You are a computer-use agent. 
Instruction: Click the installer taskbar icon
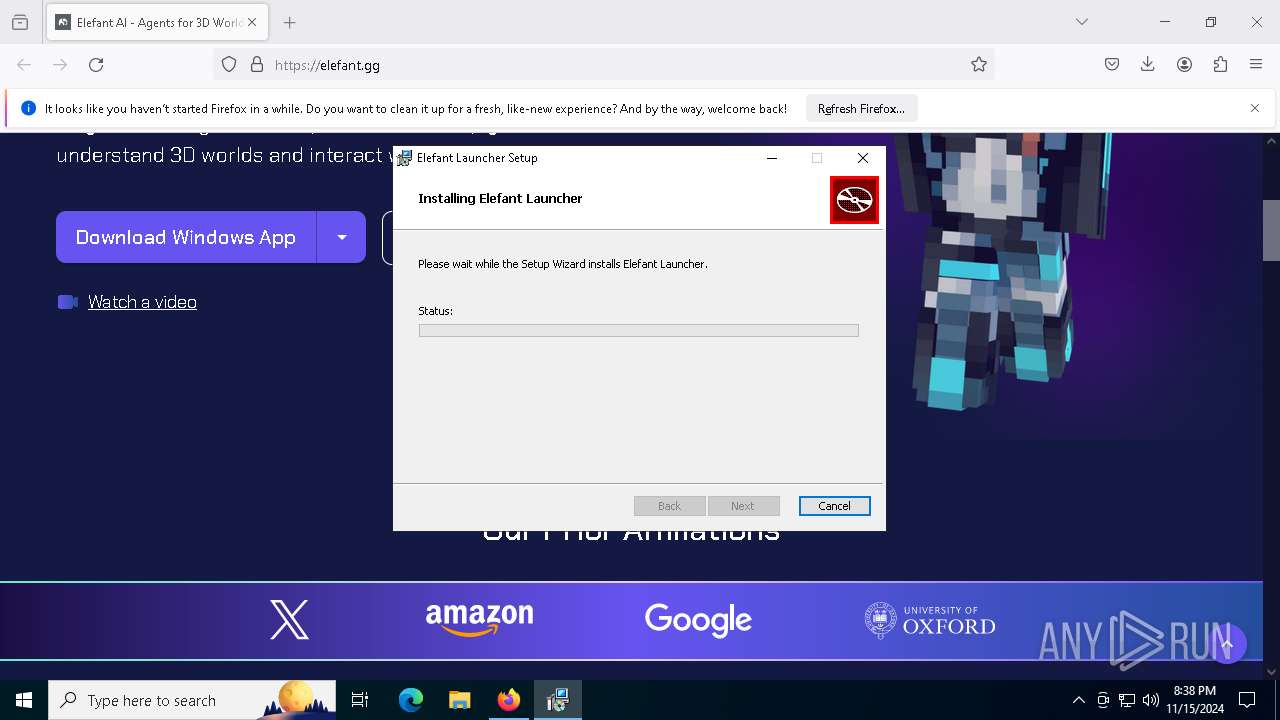pos(557,700)
